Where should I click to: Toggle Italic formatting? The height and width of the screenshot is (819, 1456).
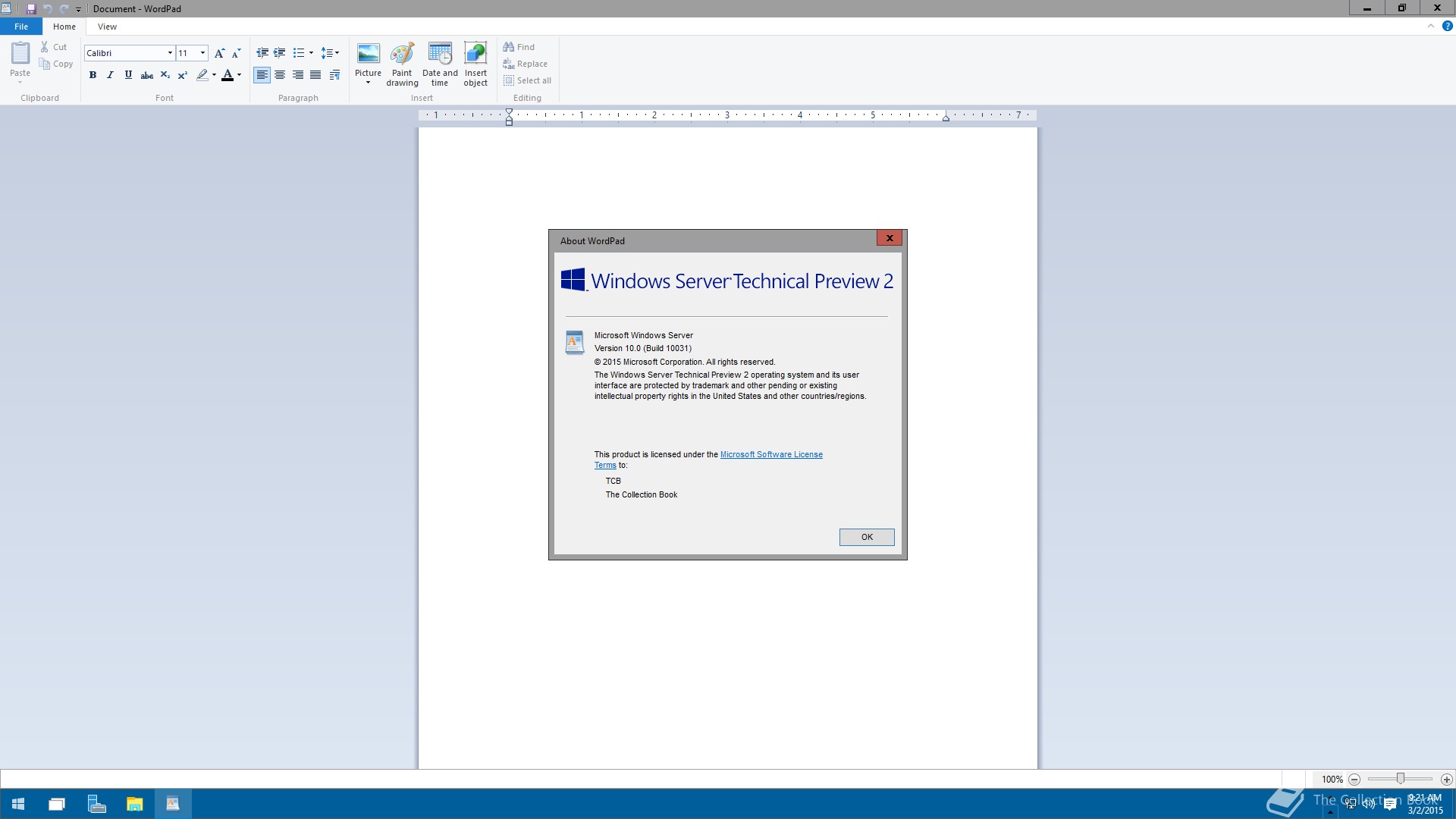[x=111, y=75]
